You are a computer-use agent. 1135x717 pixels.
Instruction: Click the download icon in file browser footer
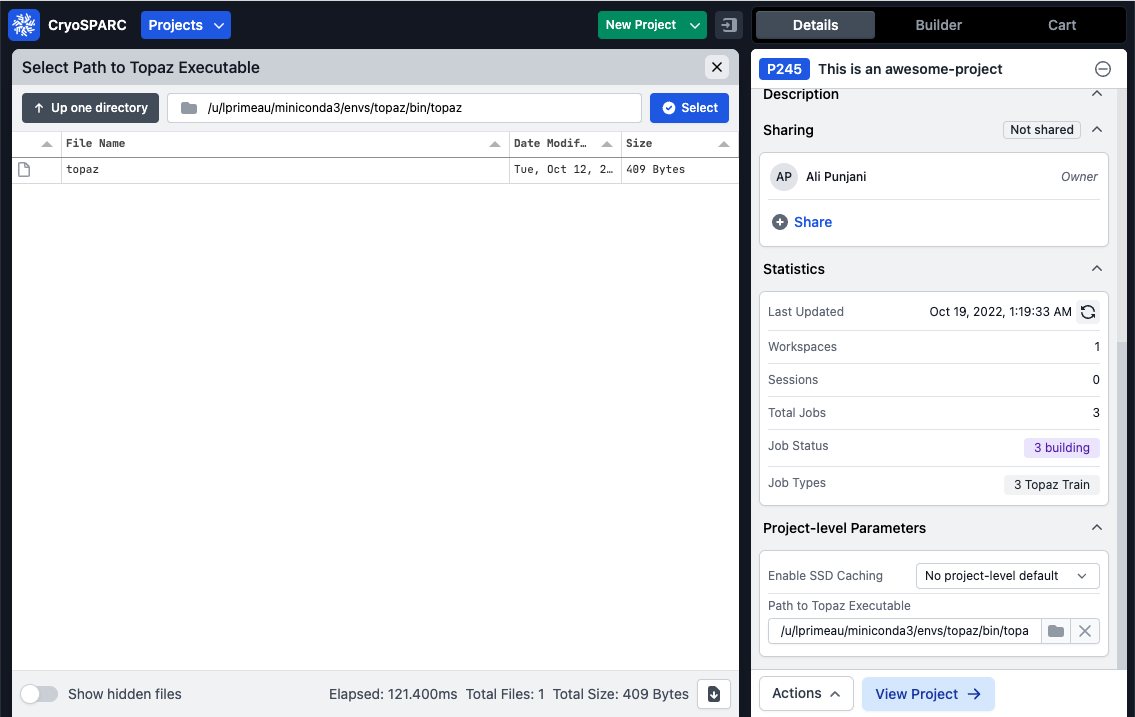coord(714,694)
